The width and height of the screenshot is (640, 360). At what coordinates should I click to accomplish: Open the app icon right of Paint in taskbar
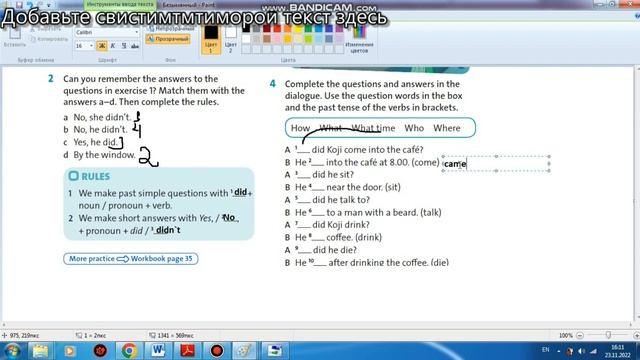click(x=275, y=351)
